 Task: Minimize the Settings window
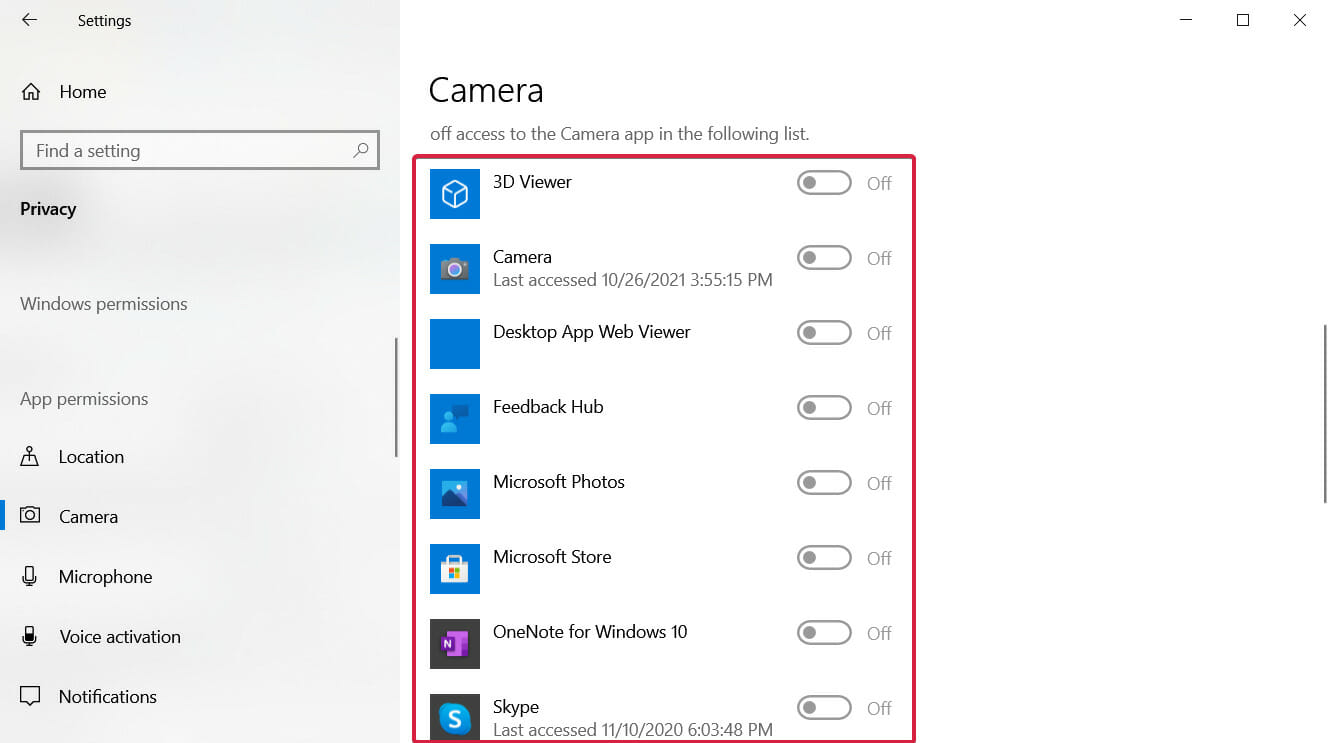point(1185,20)
